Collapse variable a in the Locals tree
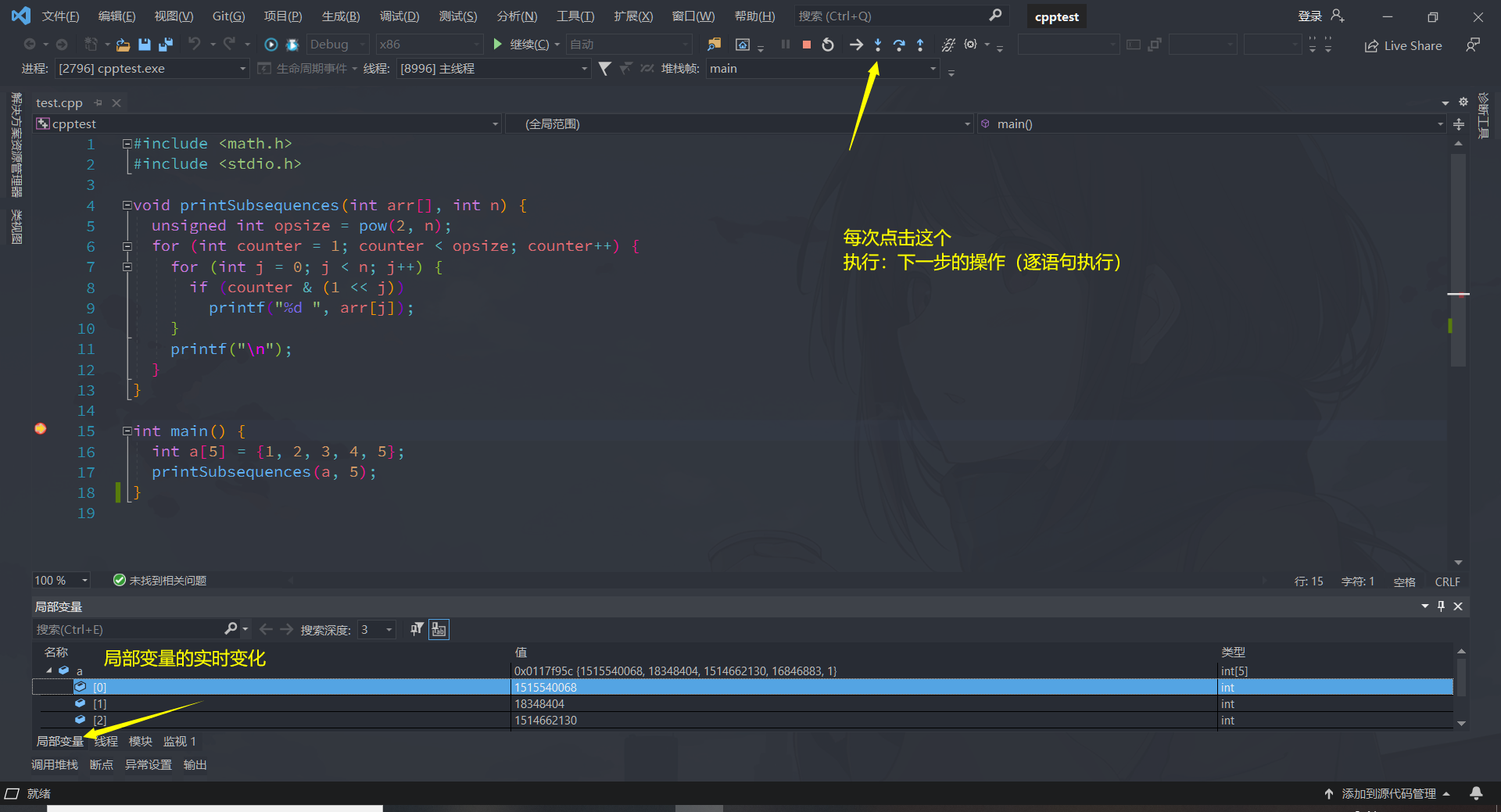This screenshot has height=812, width=1501. tap(49, 671)
